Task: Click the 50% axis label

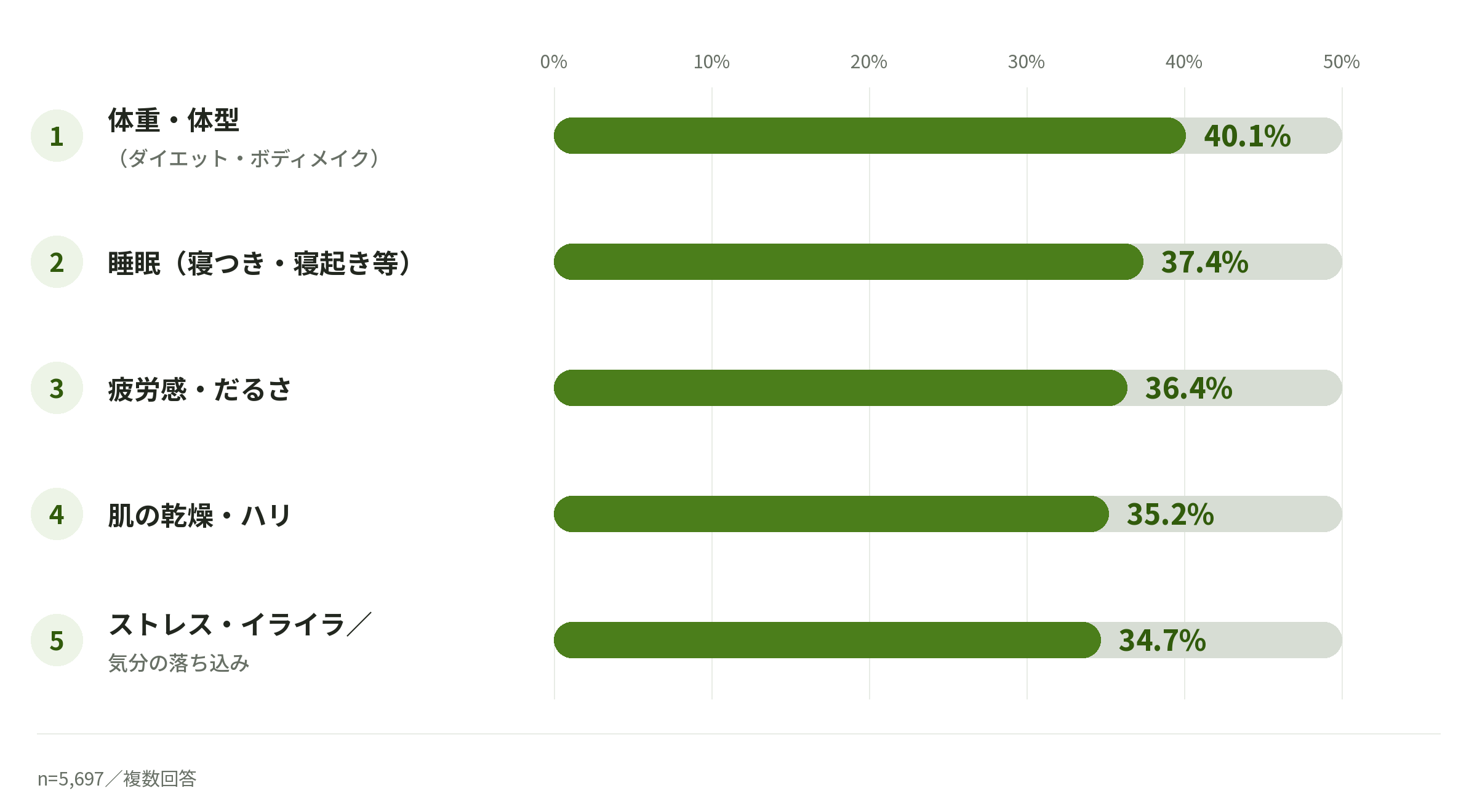Action: (x=1342, y=62)
